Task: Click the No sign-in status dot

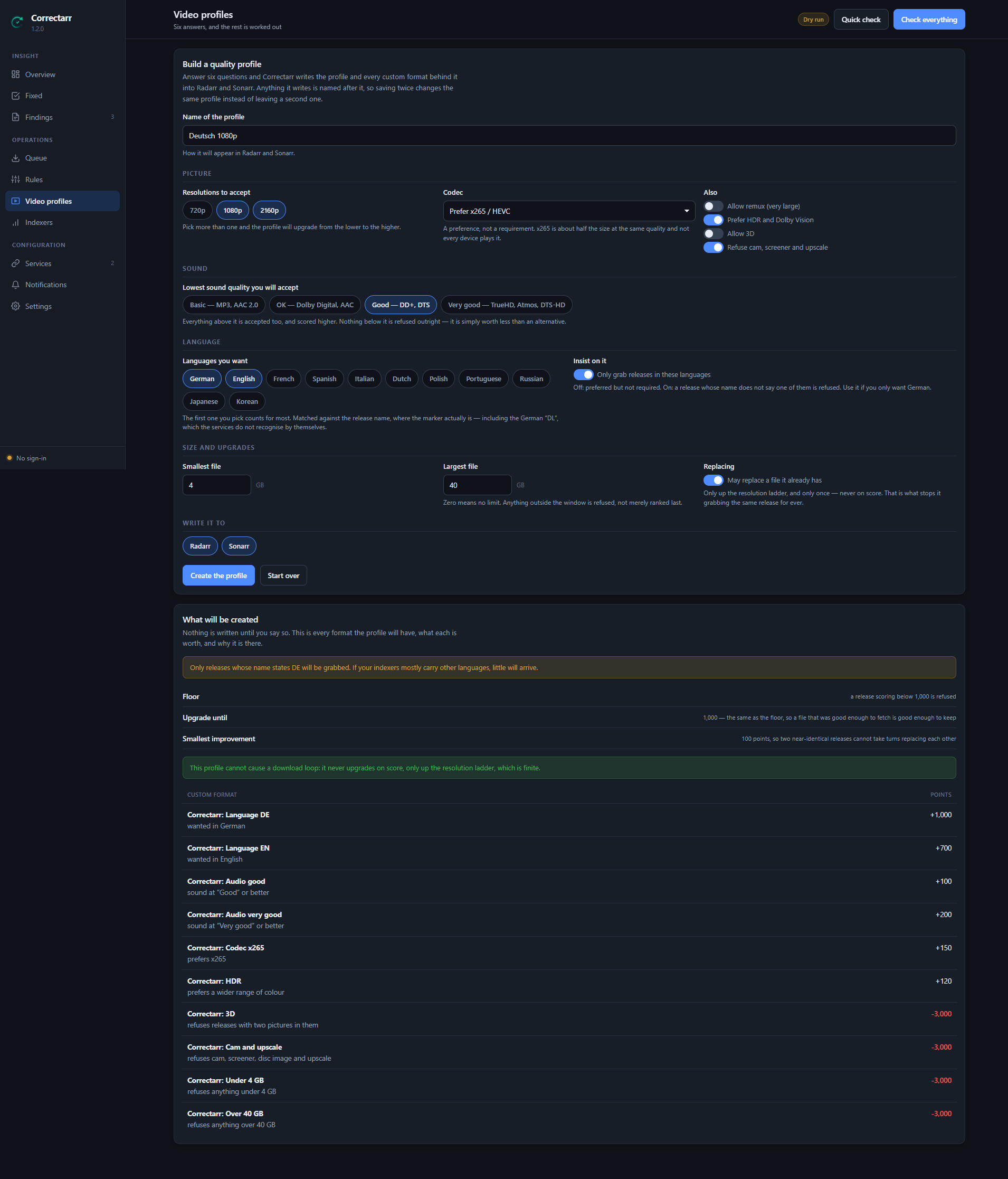Action: click(x=9, y=458)
